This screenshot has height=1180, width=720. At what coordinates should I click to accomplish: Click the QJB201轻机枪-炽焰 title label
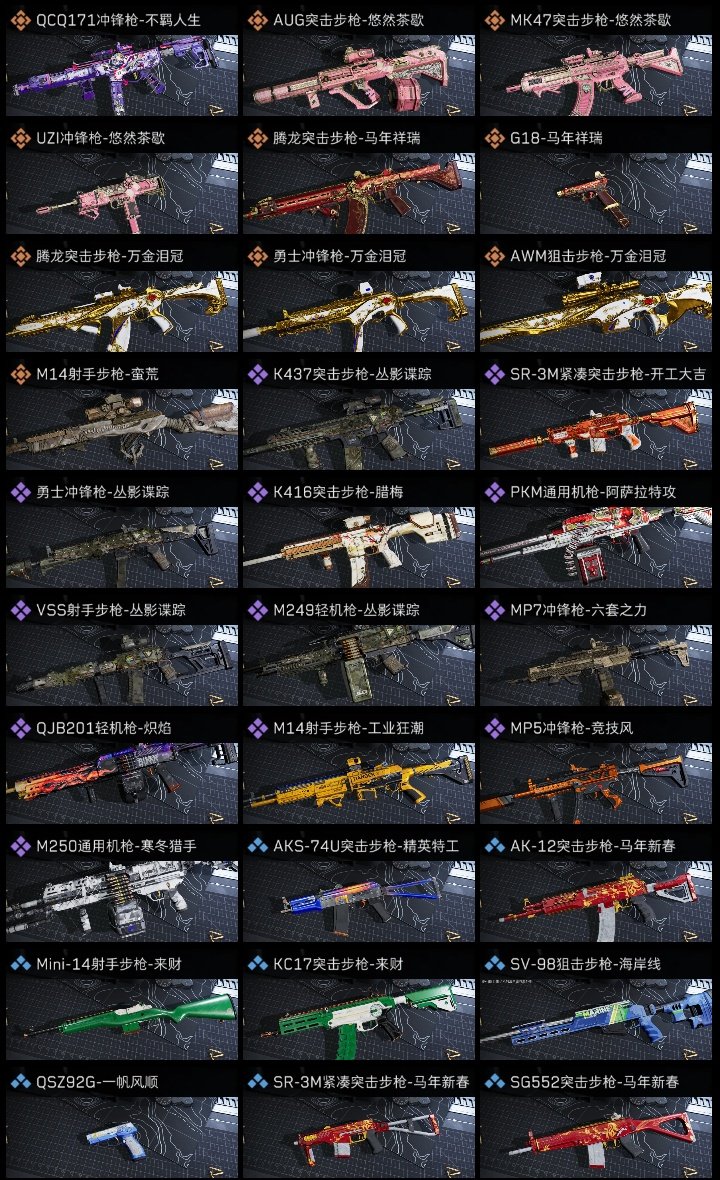(104, 728)
